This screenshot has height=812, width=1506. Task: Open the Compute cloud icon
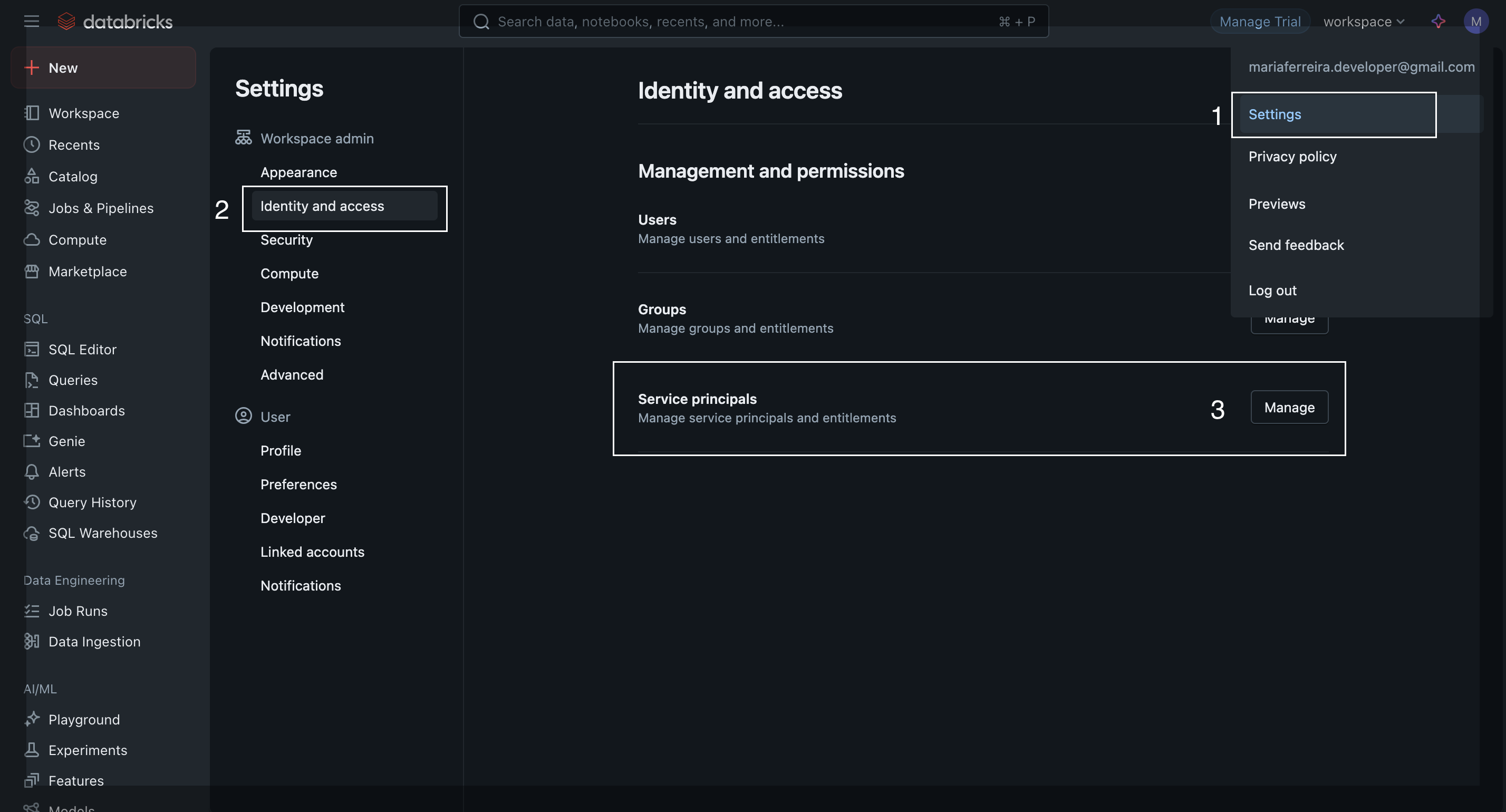[32, 240]
